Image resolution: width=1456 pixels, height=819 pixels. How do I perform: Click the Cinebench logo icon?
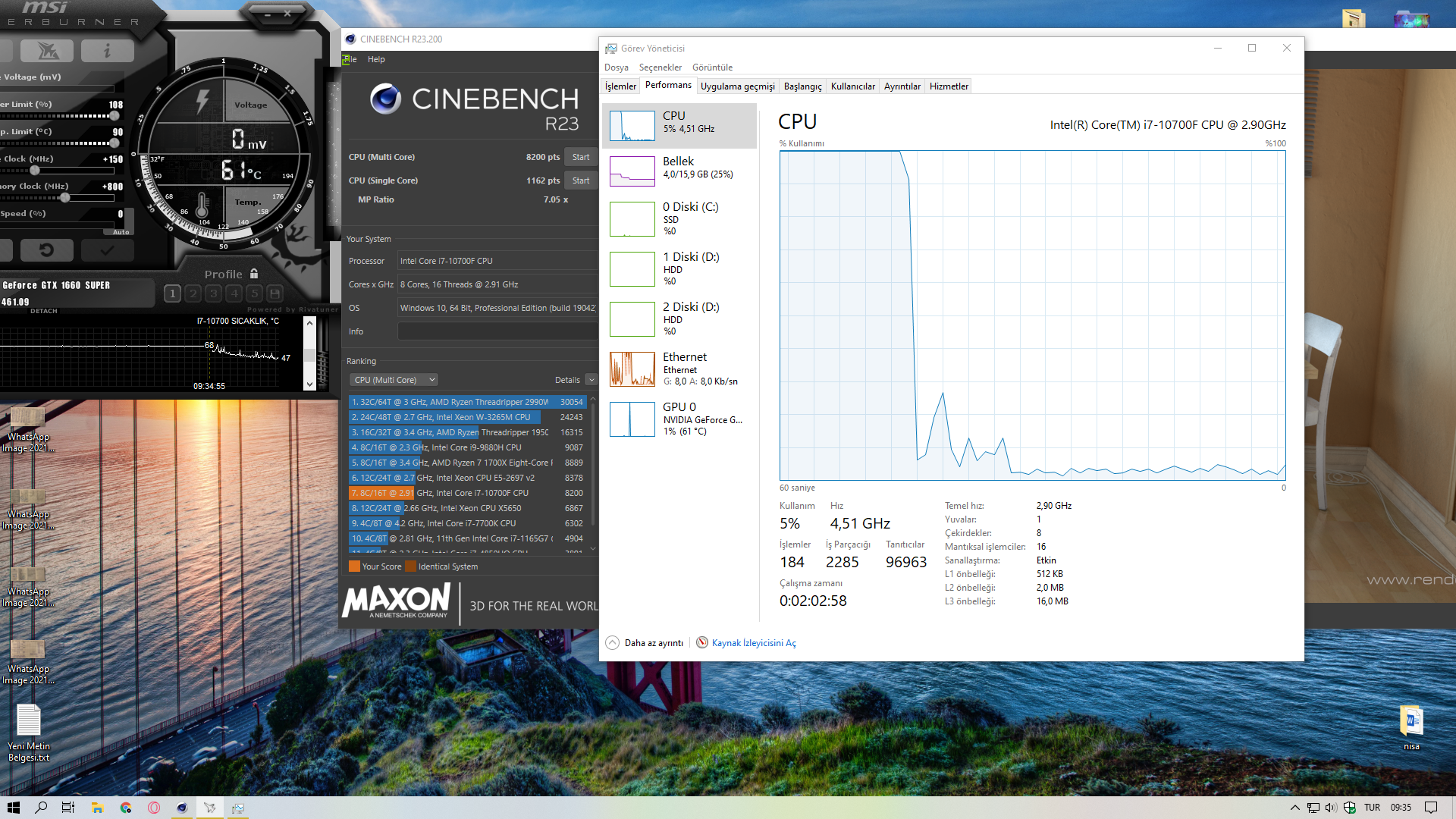pos(385,99)
